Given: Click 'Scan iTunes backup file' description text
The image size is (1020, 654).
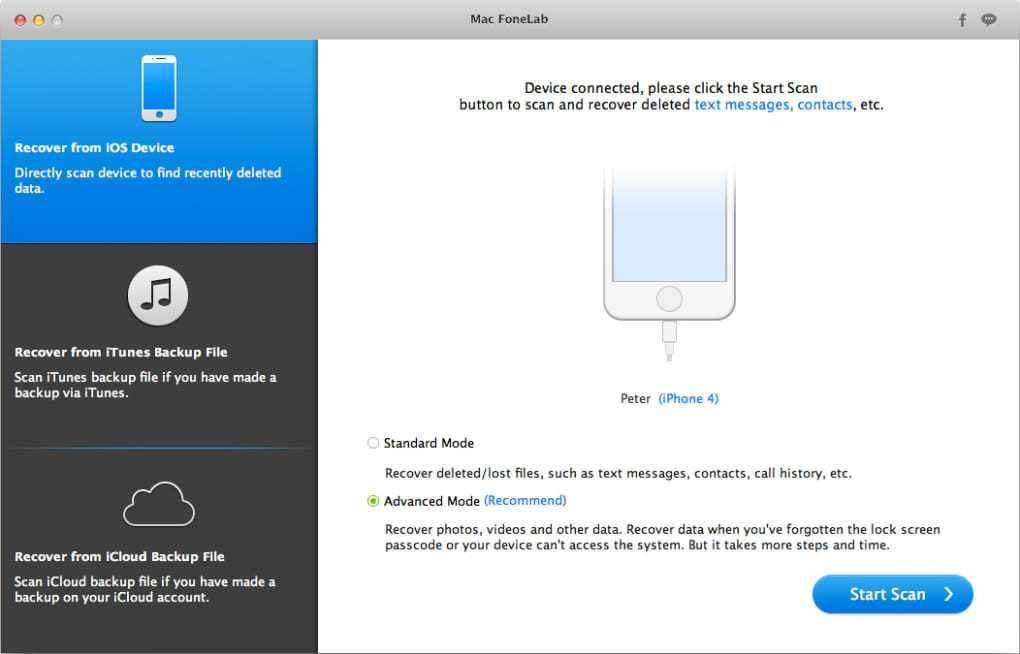Looking at the screenshot, I should 145,385.
